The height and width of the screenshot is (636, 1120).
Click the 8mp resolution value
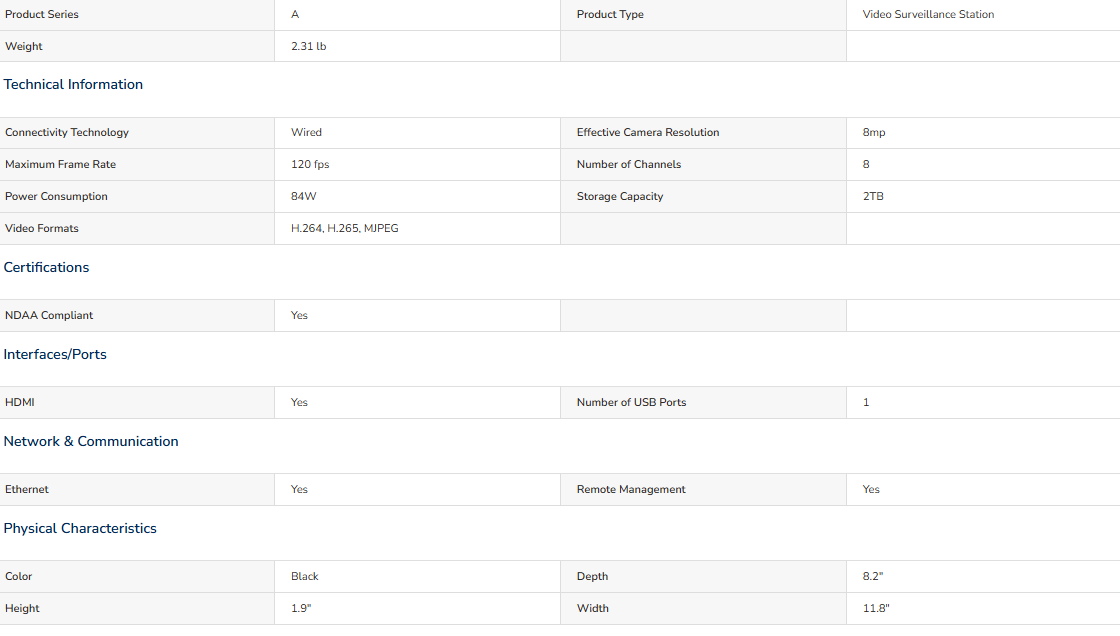tap(874, 133)
